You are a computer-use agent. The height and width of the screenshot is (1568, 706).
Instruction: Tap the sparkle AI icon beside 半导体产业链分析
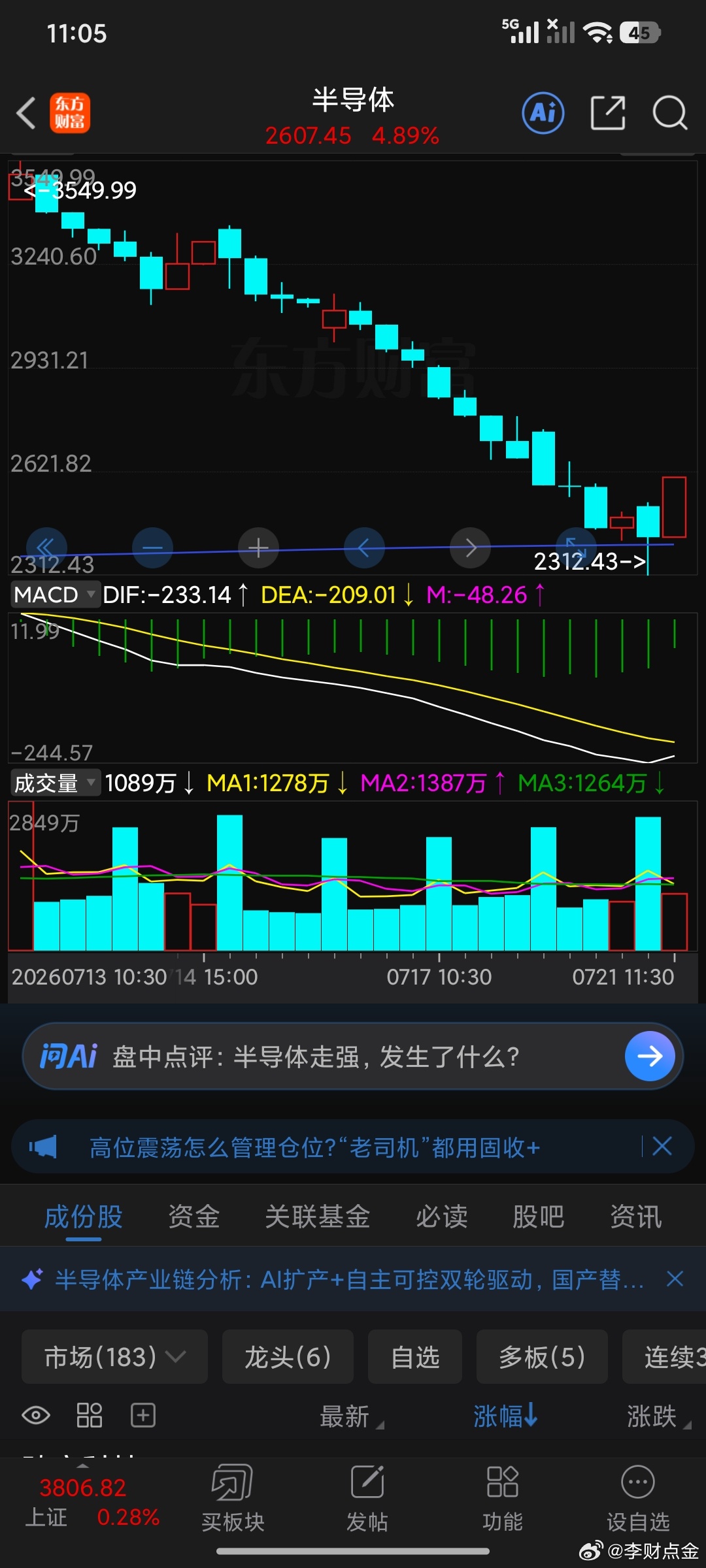(33, 1279)
